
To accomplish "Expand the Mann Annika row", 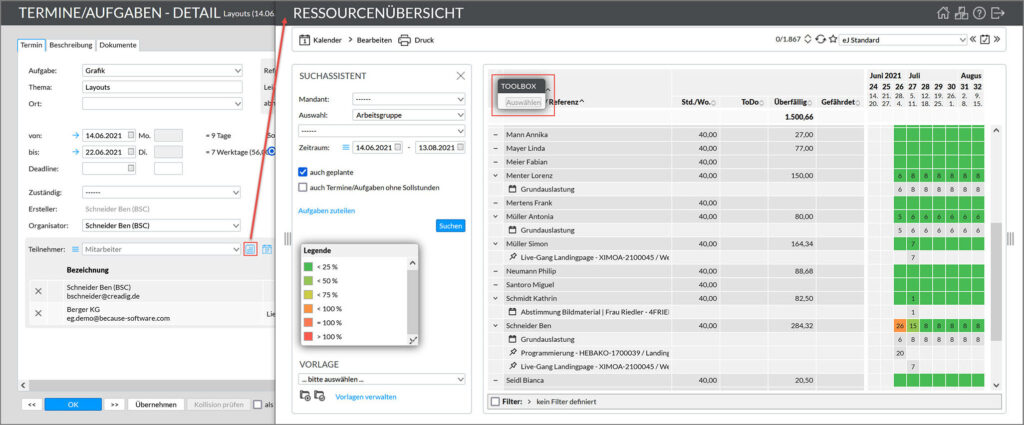I will click(x=496, y=134).
